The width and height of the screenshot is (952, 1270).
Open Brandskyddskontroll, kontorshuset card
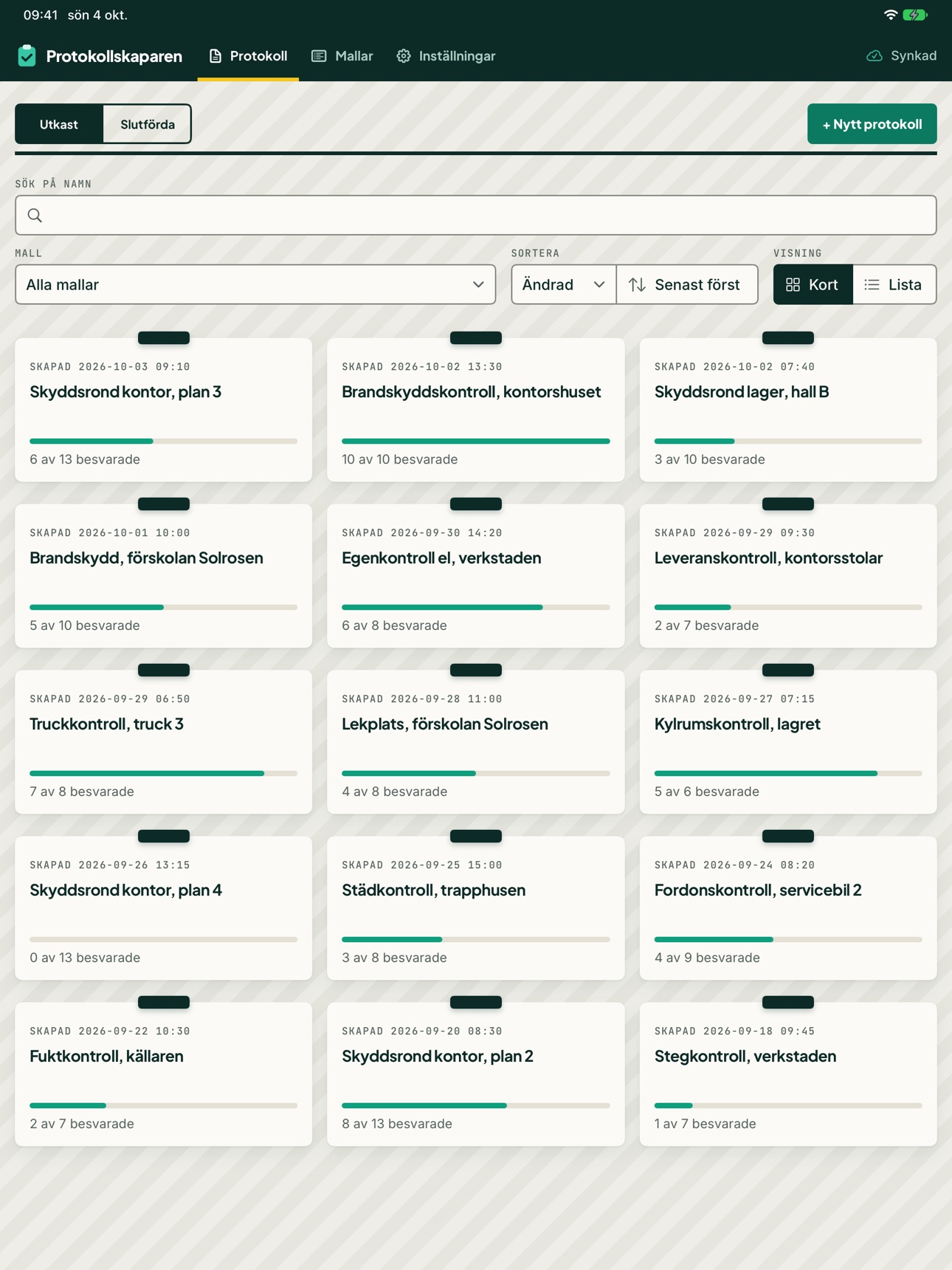click(x=476, y=411)
